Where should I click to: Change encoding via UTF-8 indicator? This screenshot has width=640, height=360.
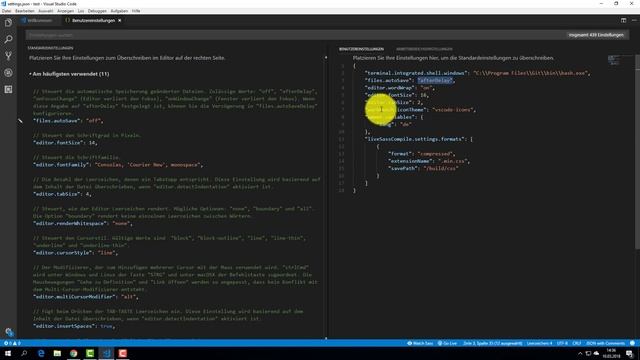click(x=562, y=343)
